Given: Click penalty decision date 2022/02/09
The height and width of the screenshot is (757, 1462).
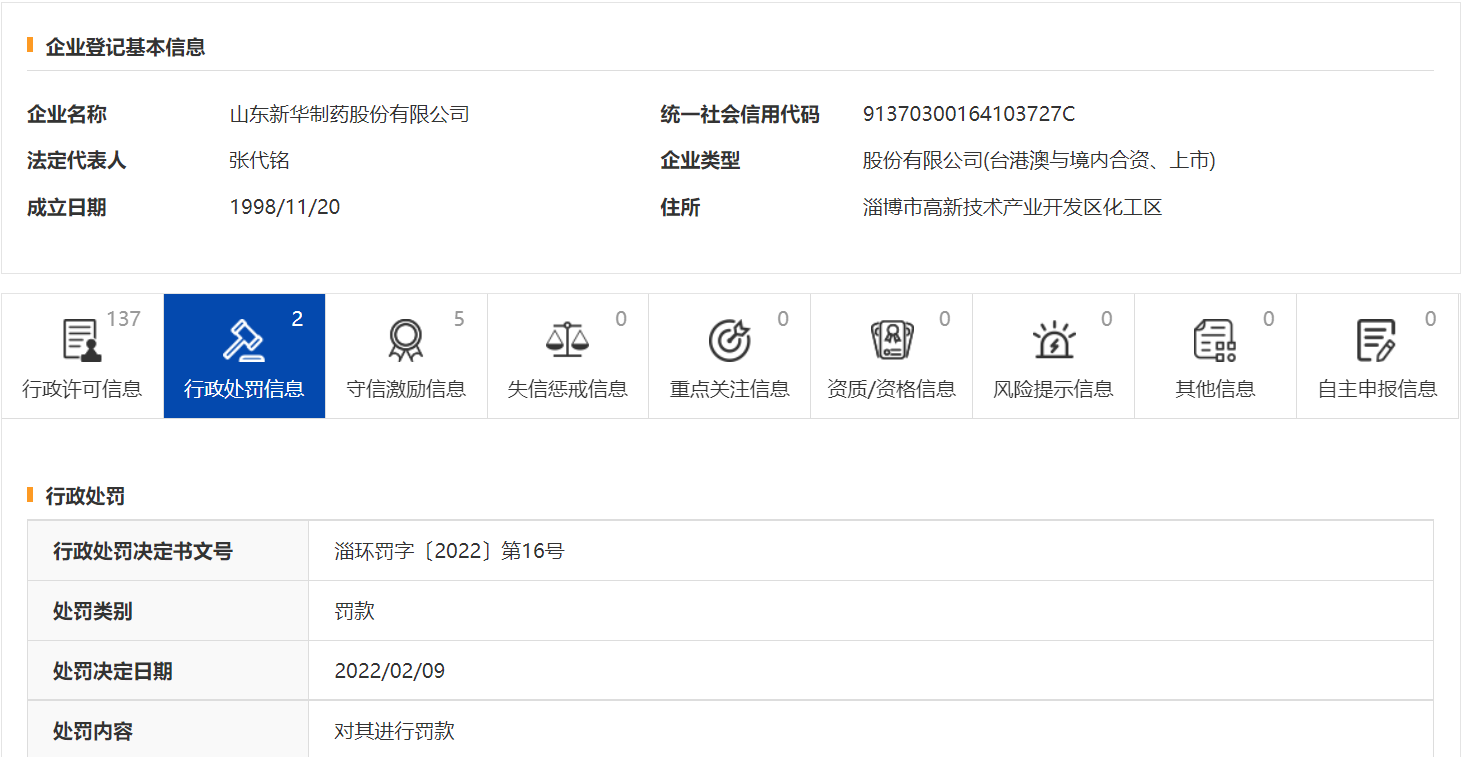Looking at the screenshot, I should [x=390, y=671].
